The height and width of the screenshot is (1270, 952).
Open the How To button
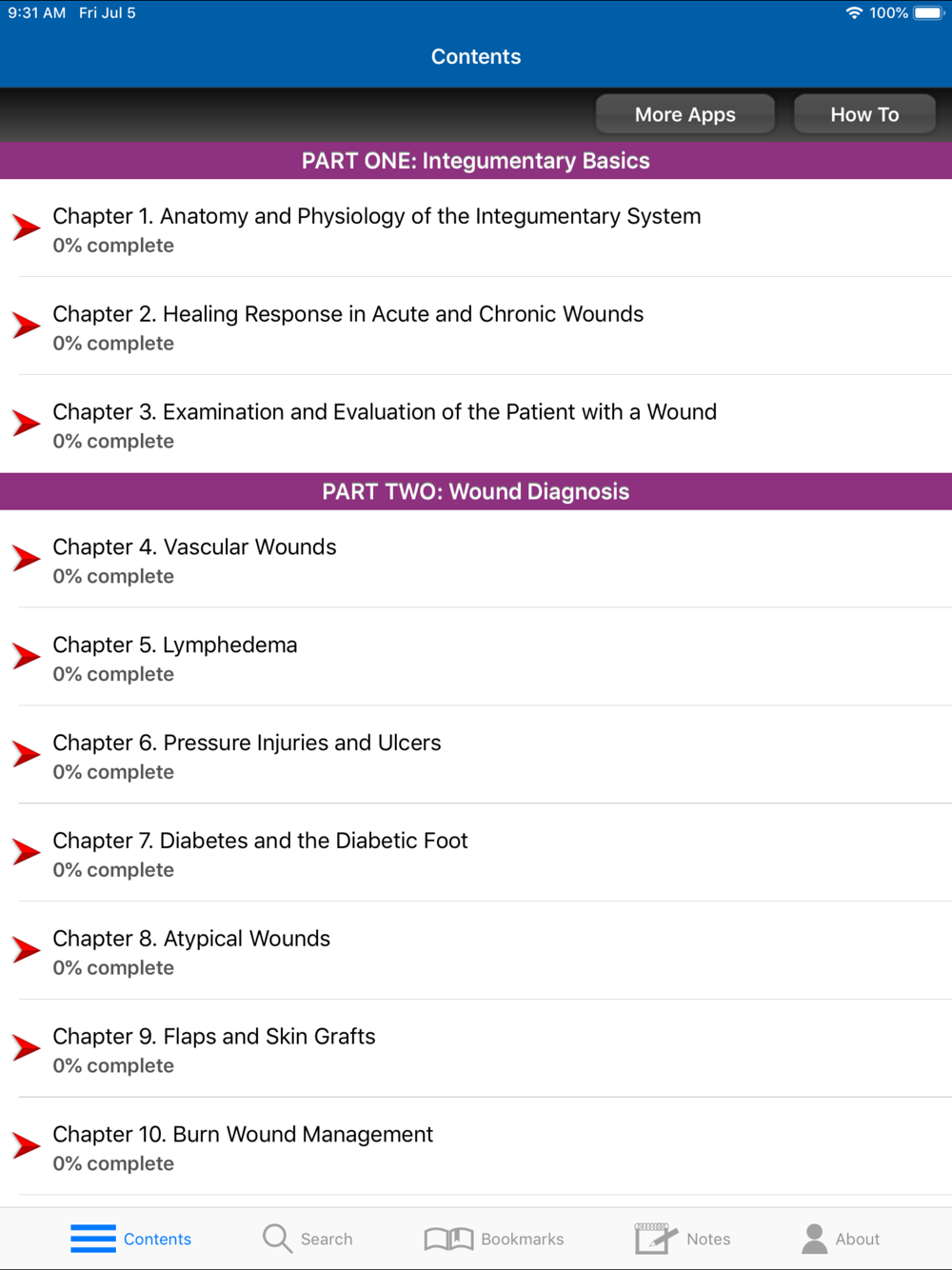pyautogui.click(x=864, y=114)
